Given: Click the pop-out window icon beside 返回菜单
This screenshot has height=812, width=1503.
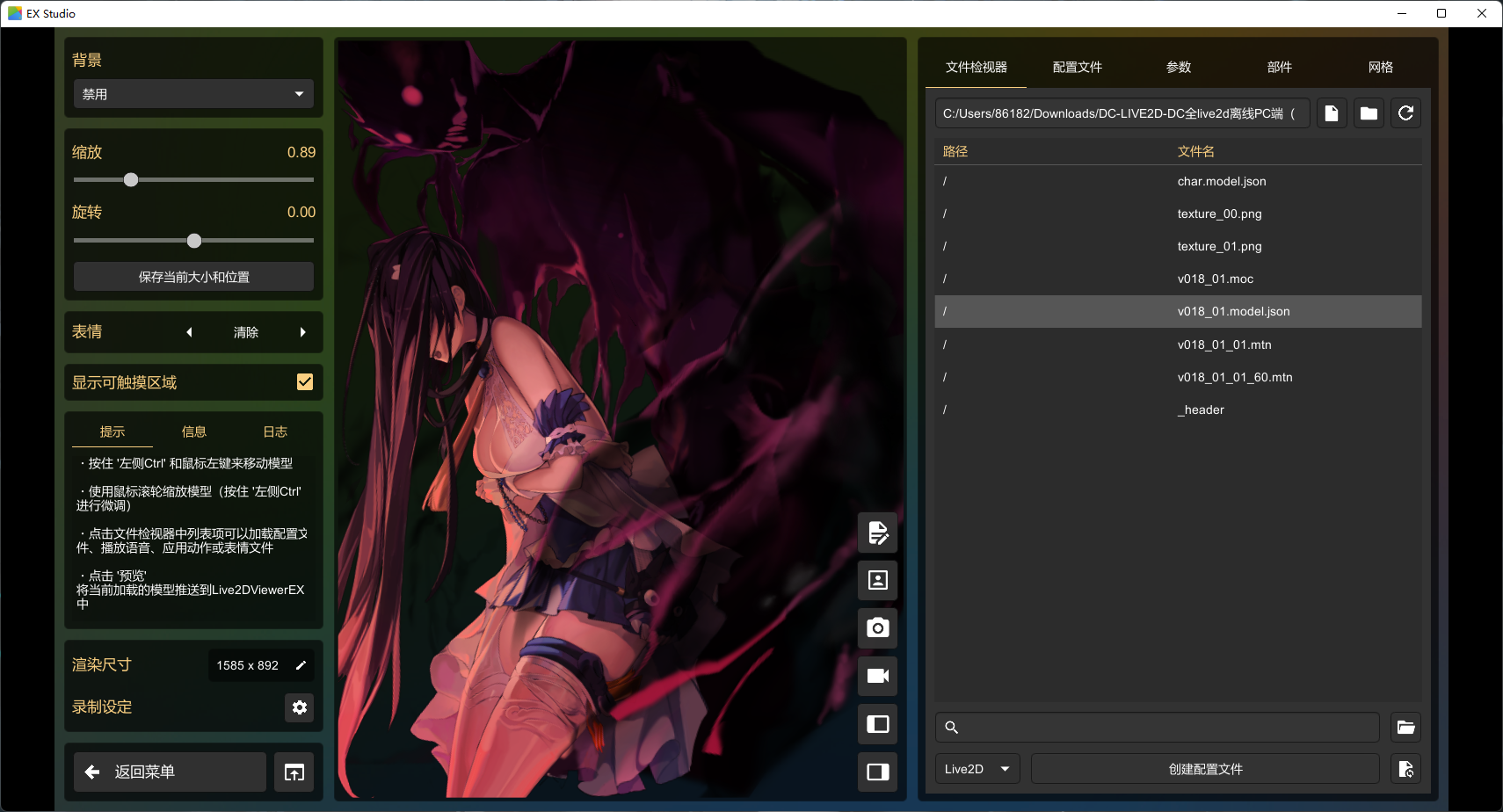Looking at the screenshot, I should tap(294, 772).
